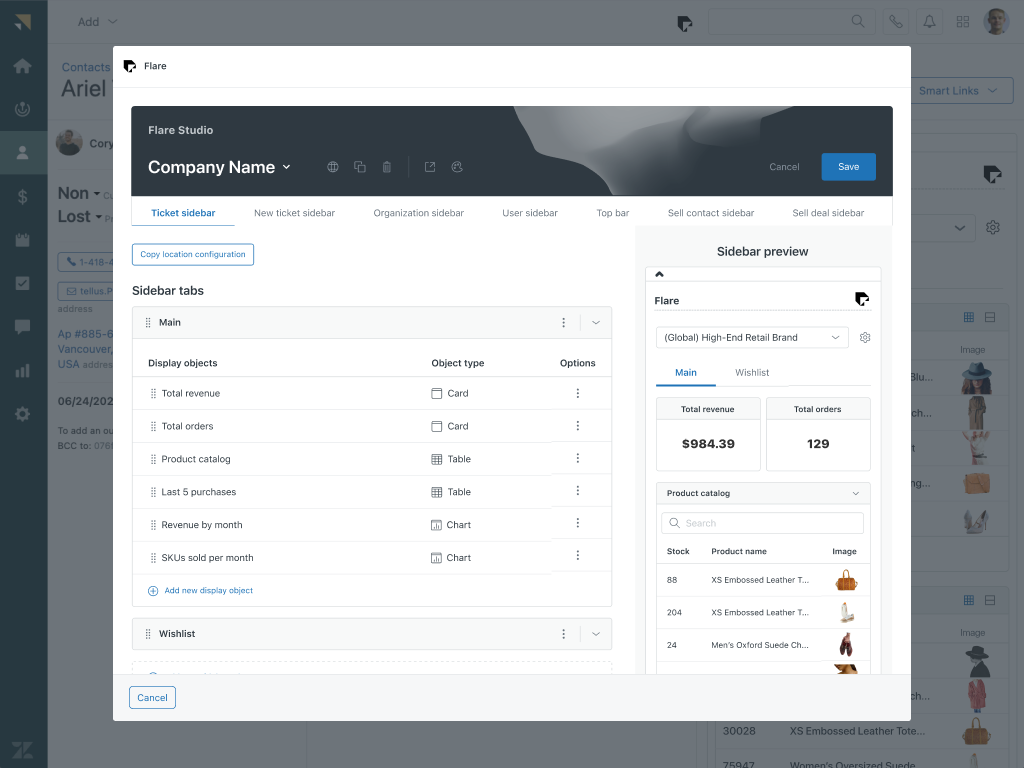Viewport: 1024px width, 768px height.
Task: Click the blue Save button
Action: [848, 167]
